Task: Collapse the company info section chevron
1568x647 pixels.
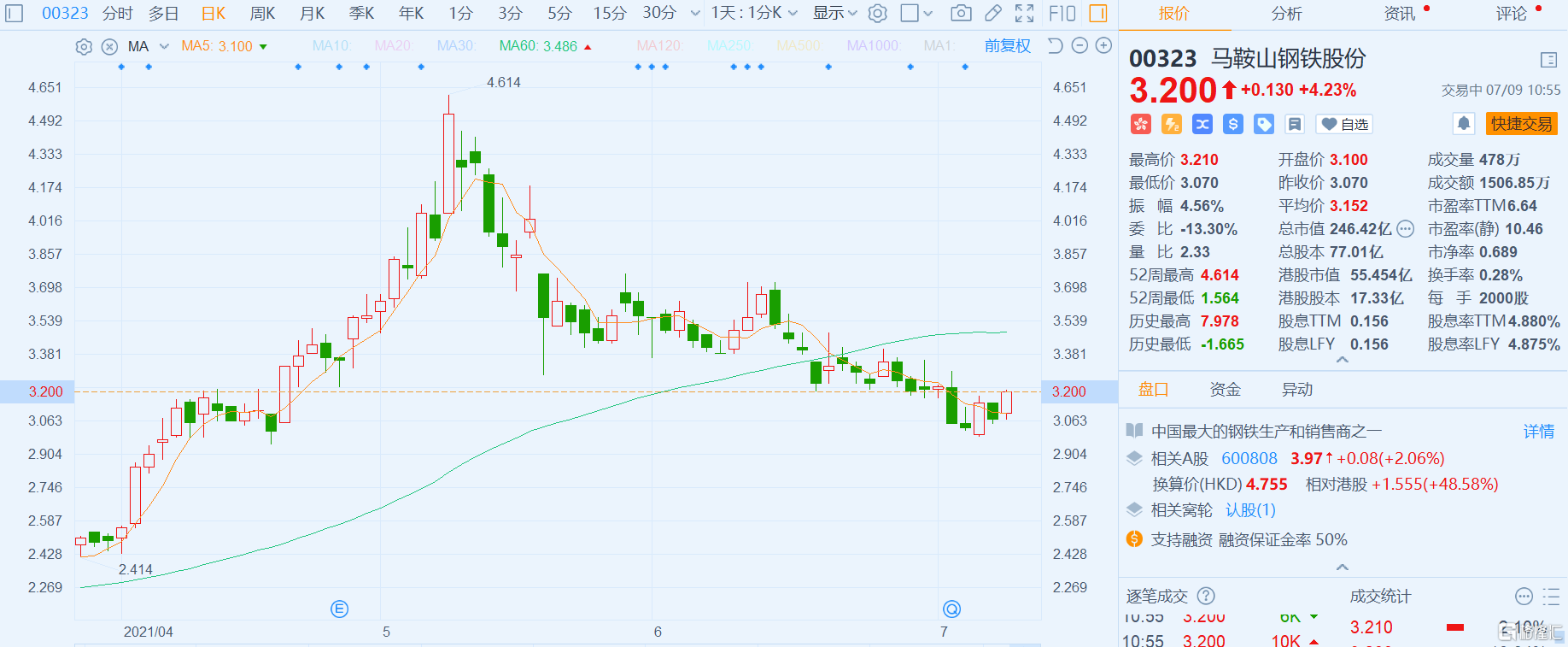Action: 1343,567
